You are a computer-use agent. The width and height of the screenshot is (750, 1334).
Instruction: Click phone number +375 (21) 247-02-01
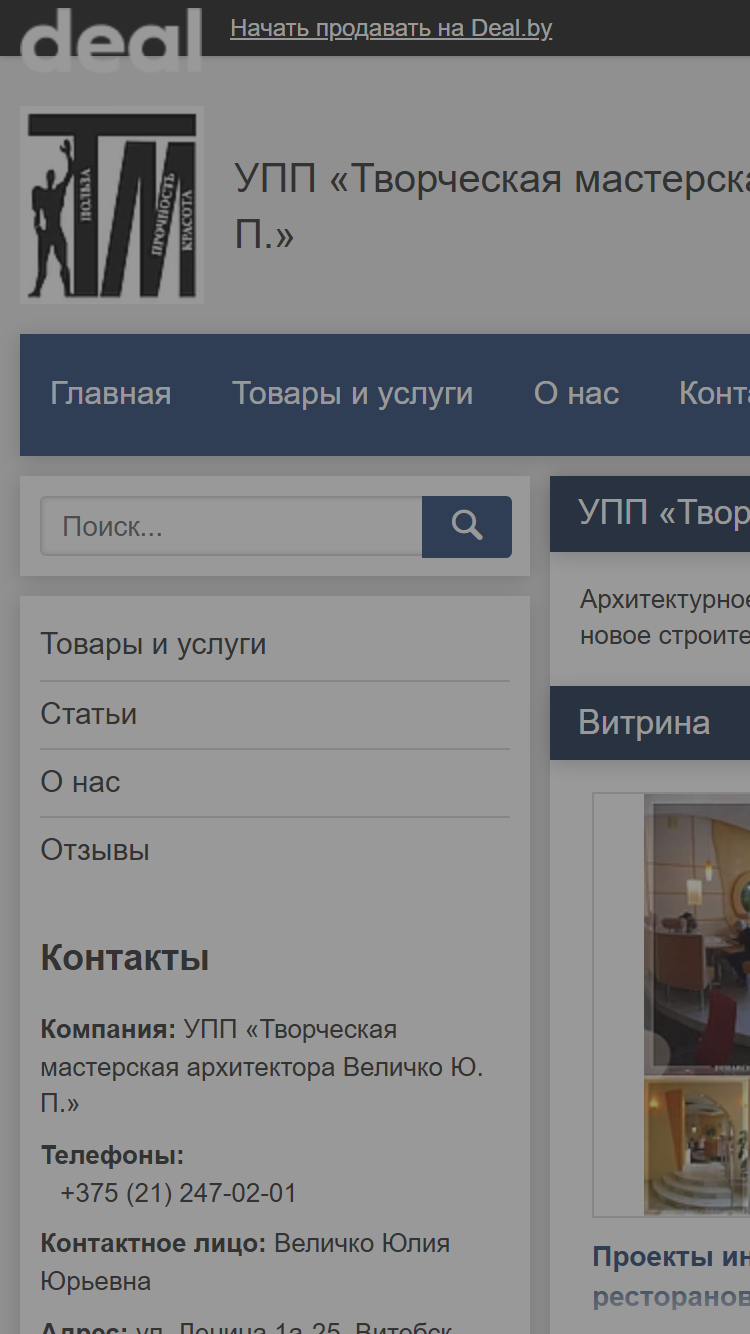(179, 1193)
